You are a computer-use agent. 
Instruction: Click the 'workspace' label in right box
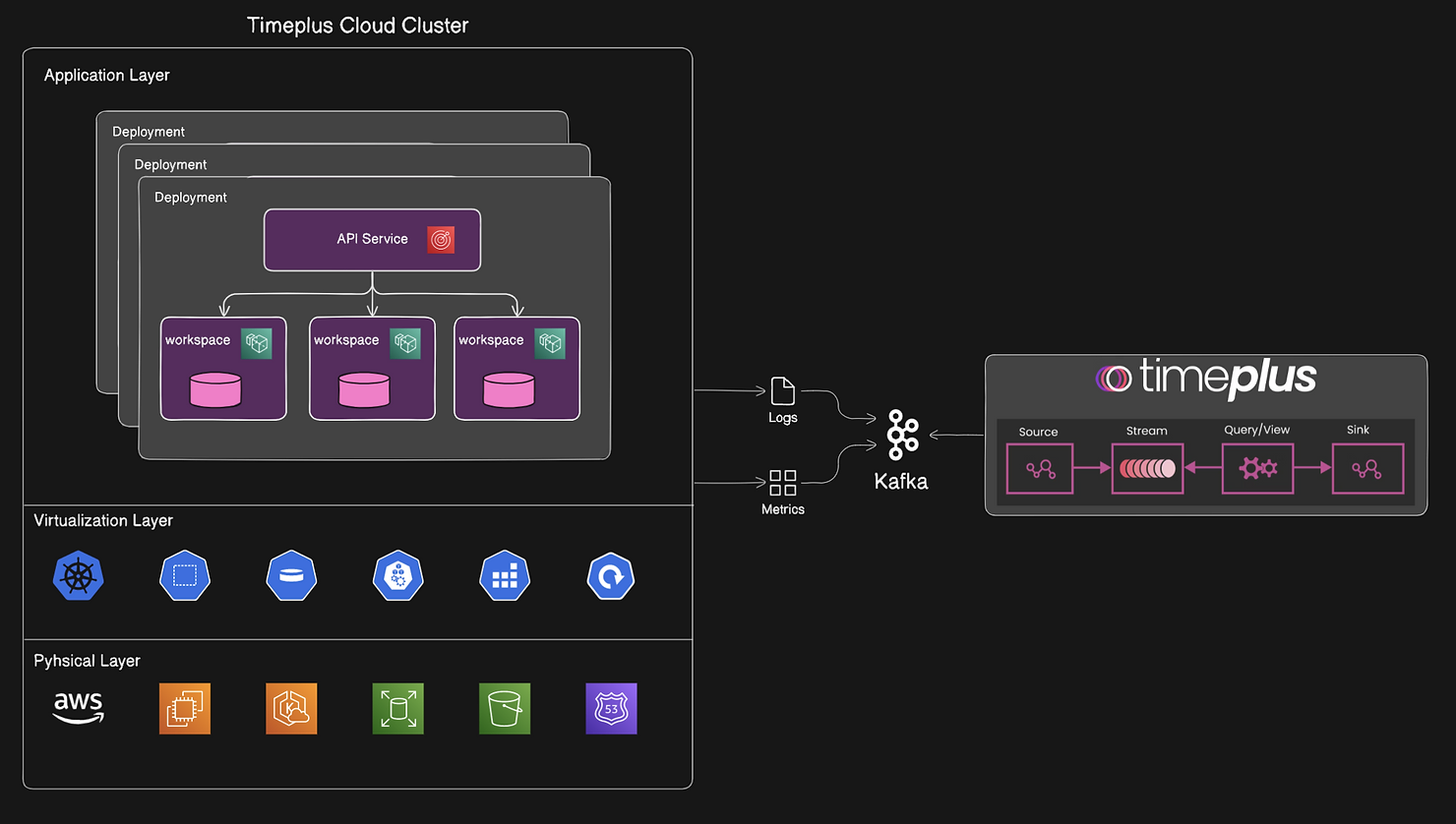(x=491, y=340)
